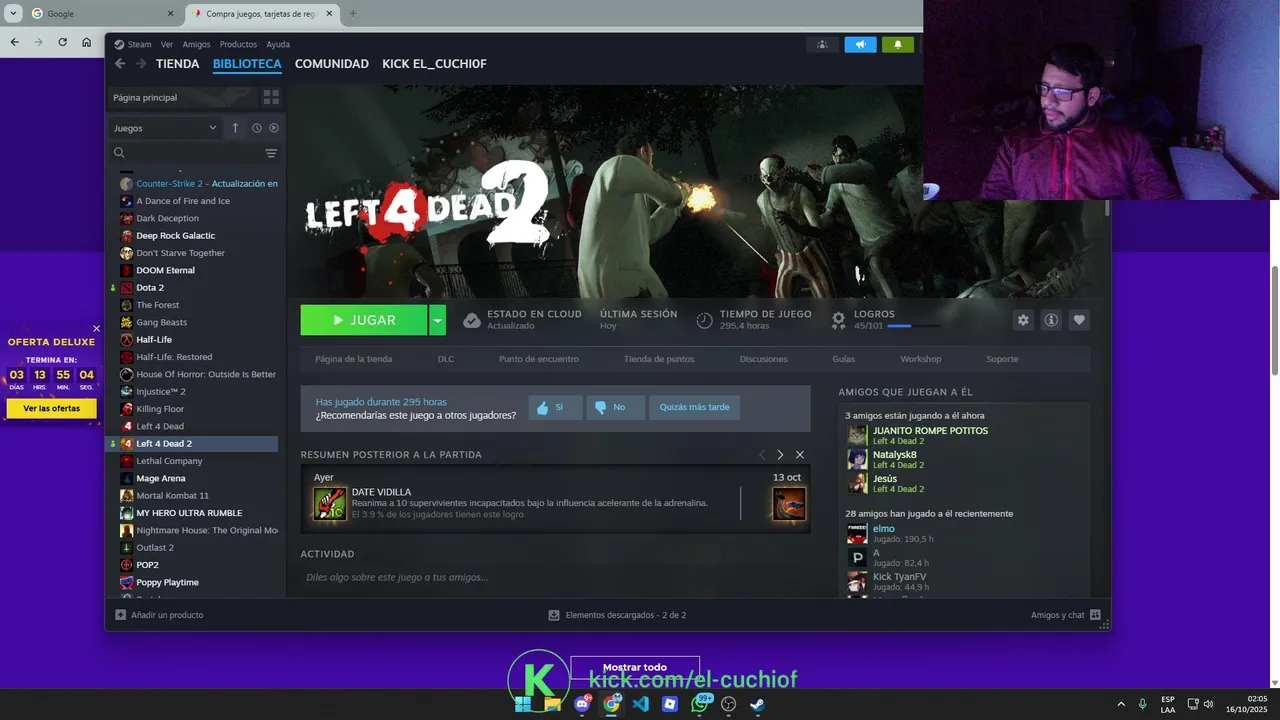This screenshot has width=1280, height=720.
Task: Open WhatsApp from the taskbar
Action: click(700, 704)
